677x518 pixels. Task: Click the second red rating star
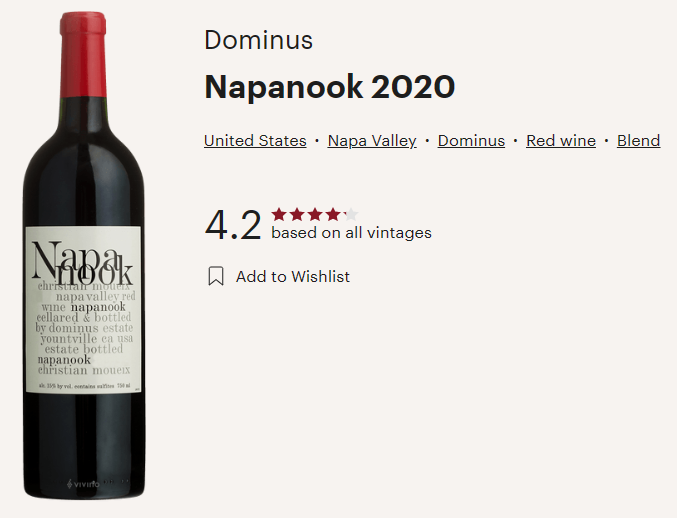297,214
